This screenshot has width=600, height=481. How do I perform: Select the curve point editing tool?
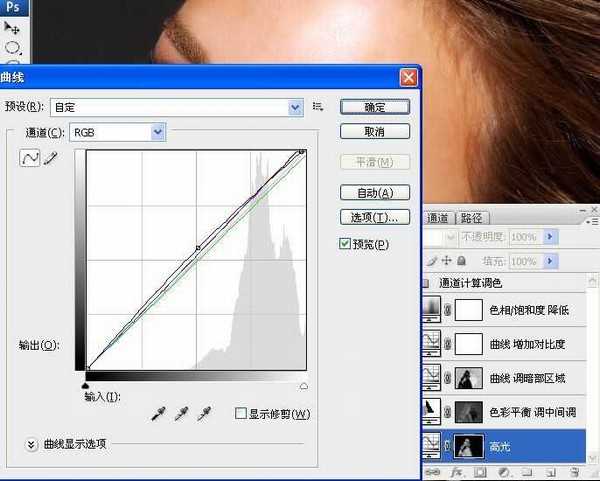pyautogui.click(x=30, y=159)
